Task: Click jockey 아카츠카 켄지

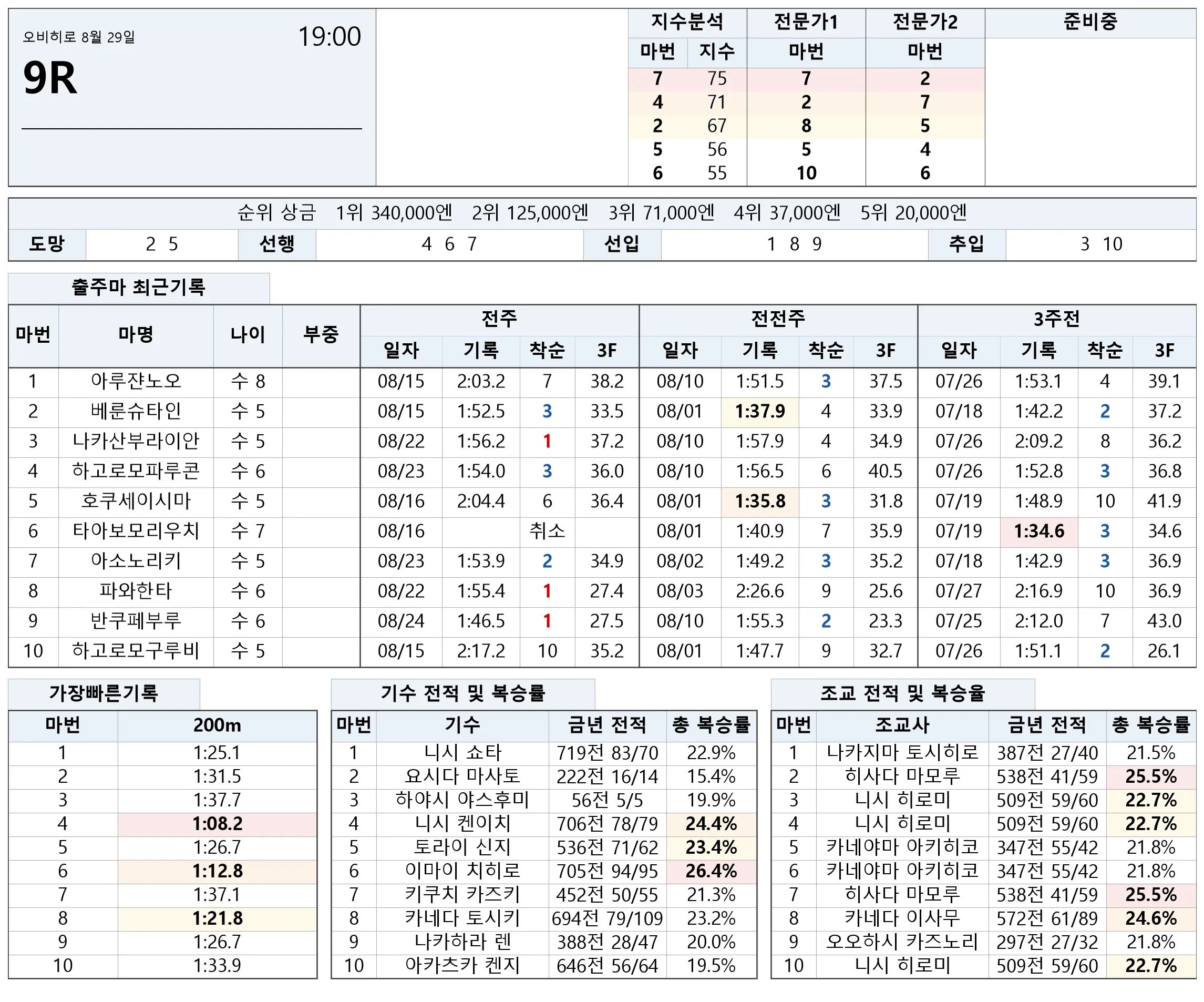Action: tap(462, 966)
